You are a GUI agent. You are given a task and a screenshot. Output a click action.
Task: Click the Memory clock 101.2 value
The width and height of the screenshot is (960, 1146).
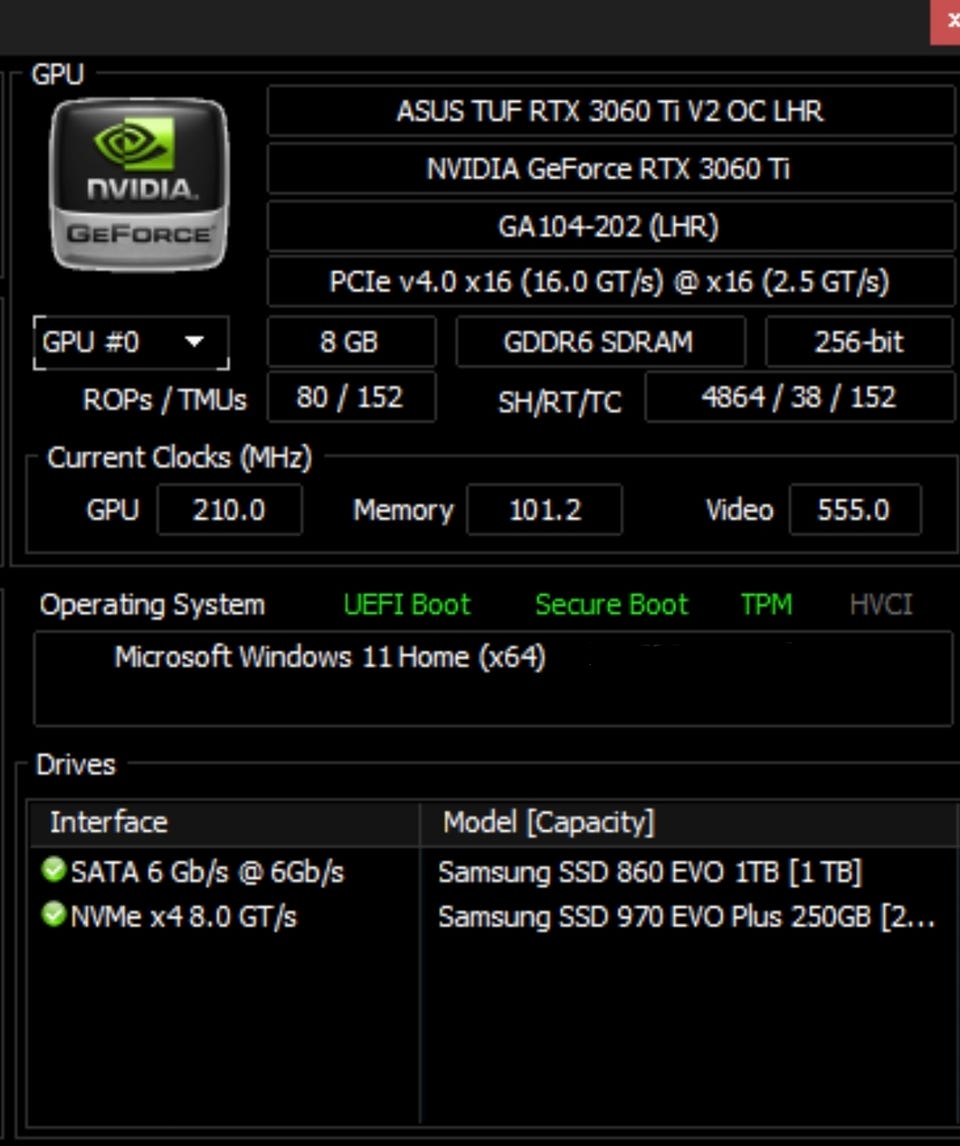[544, 510]
